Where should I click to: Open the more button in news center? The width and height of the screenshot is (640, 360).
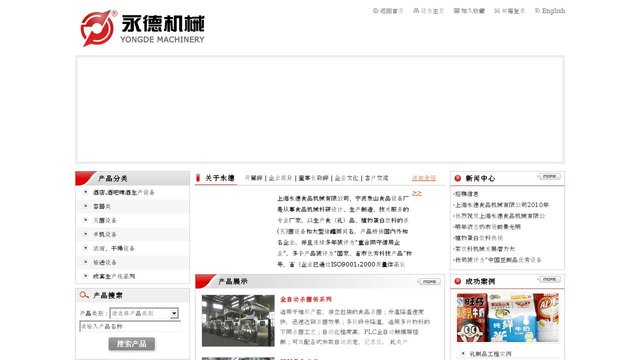pyautogui.click(x=549, y=176)
